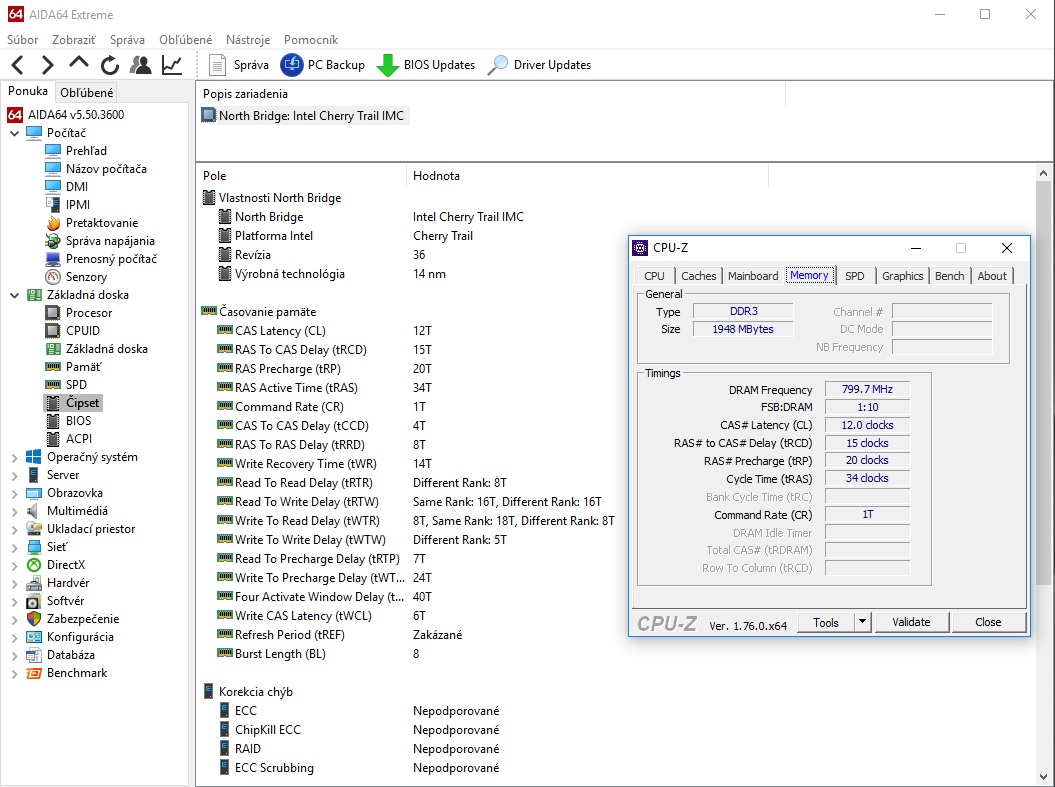Go forward with the right arrow toolbar icon
1055x787 pixels.
tap(47, 65)
